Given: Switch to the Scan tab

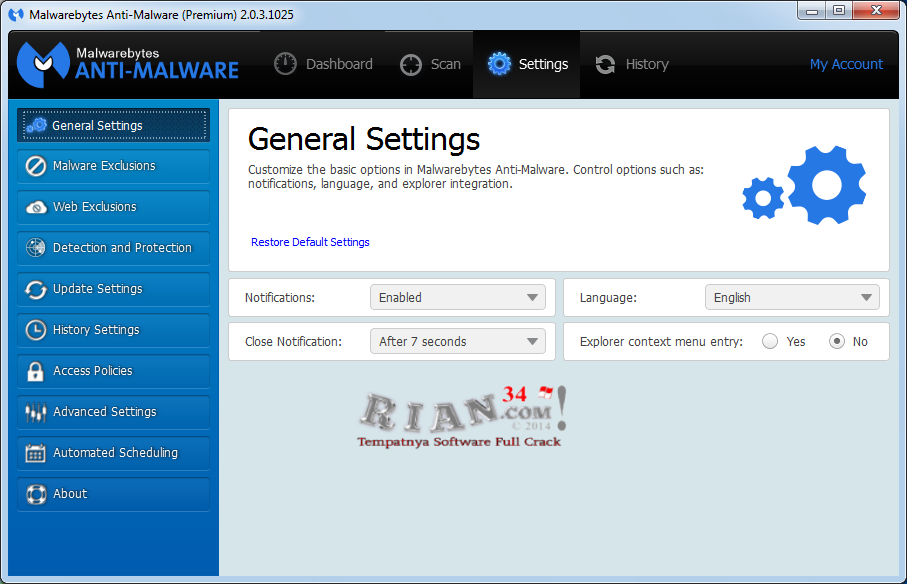Looking at the screenshot, I should (x=430, y=63).
